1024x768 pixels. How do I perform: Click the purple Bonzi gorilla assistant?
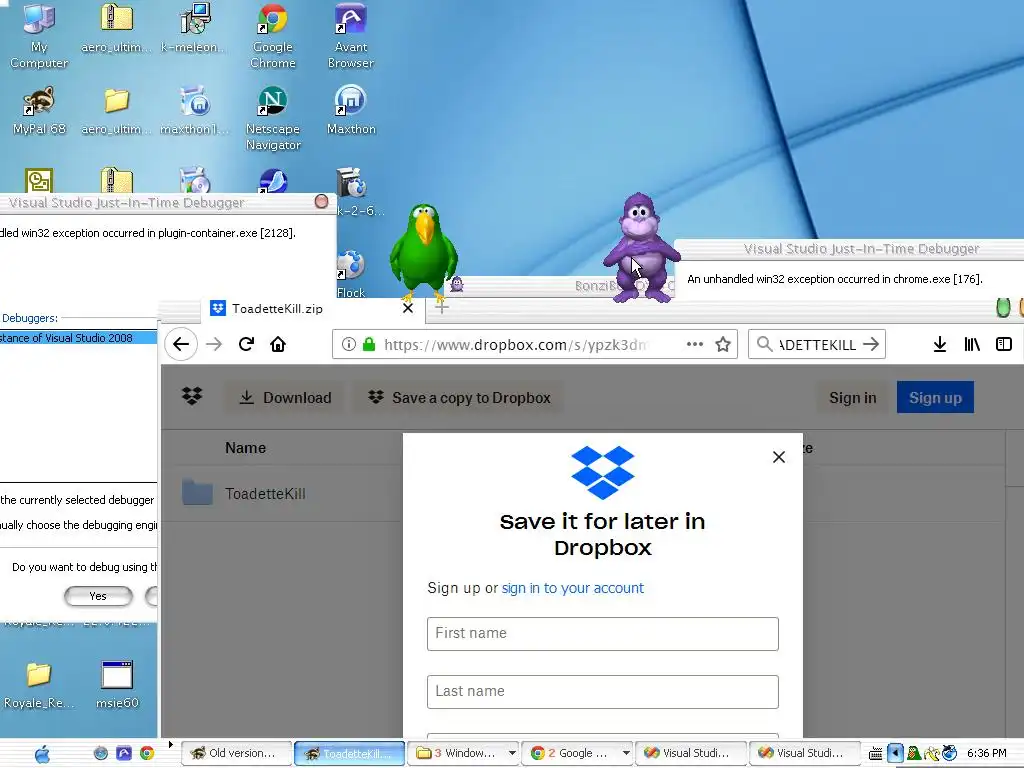[x=640, y=248]
